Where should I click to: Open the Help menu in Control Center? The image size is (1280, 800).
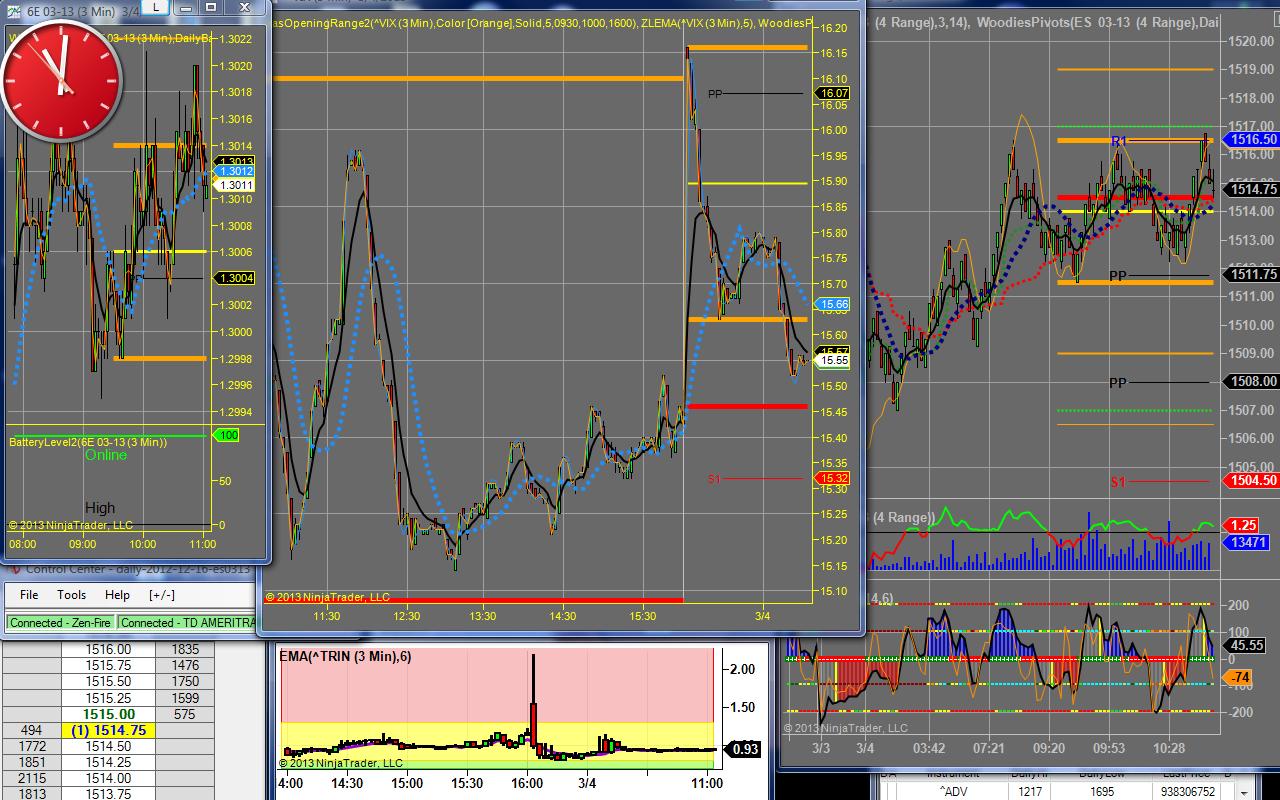(x=117, y=594)
